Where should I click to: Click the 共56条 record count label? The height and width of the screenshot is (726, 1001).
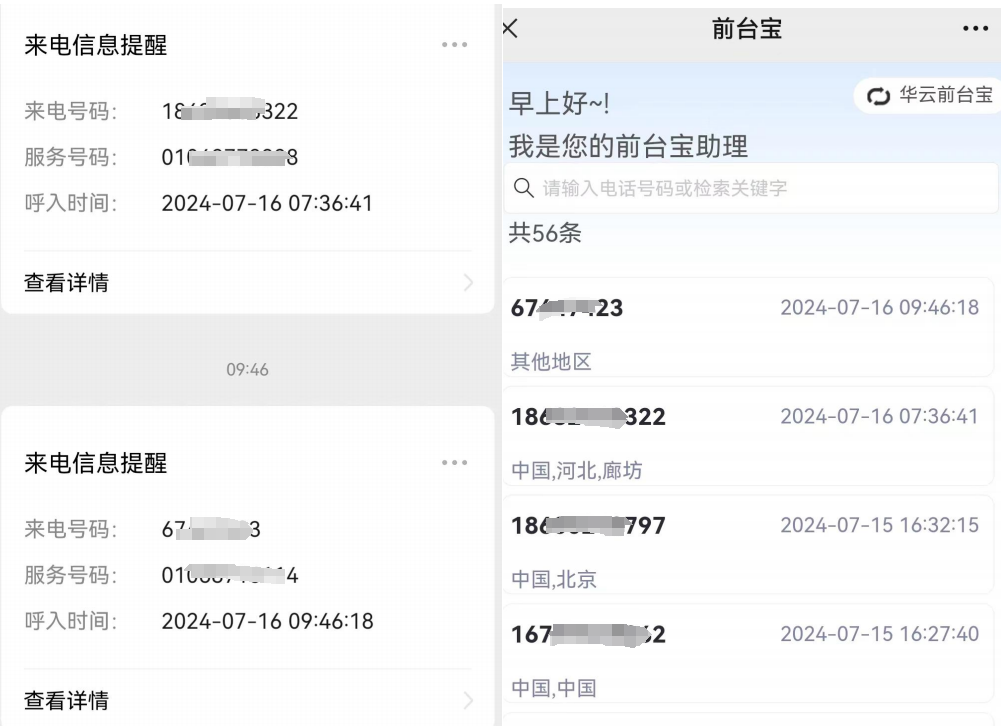[546, 235]
